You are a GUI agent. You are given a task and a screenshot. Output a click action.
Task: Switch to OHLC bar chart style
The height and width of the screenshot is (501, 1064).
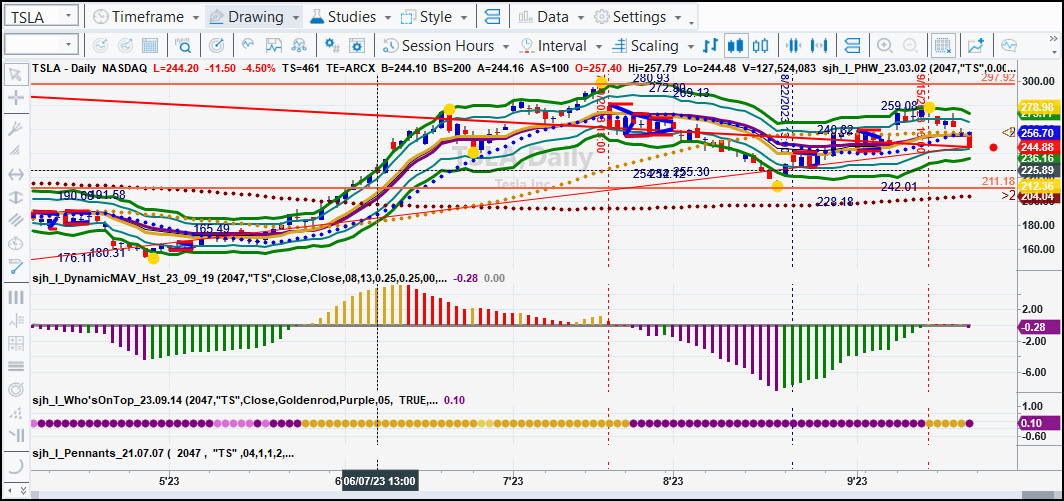710,45
